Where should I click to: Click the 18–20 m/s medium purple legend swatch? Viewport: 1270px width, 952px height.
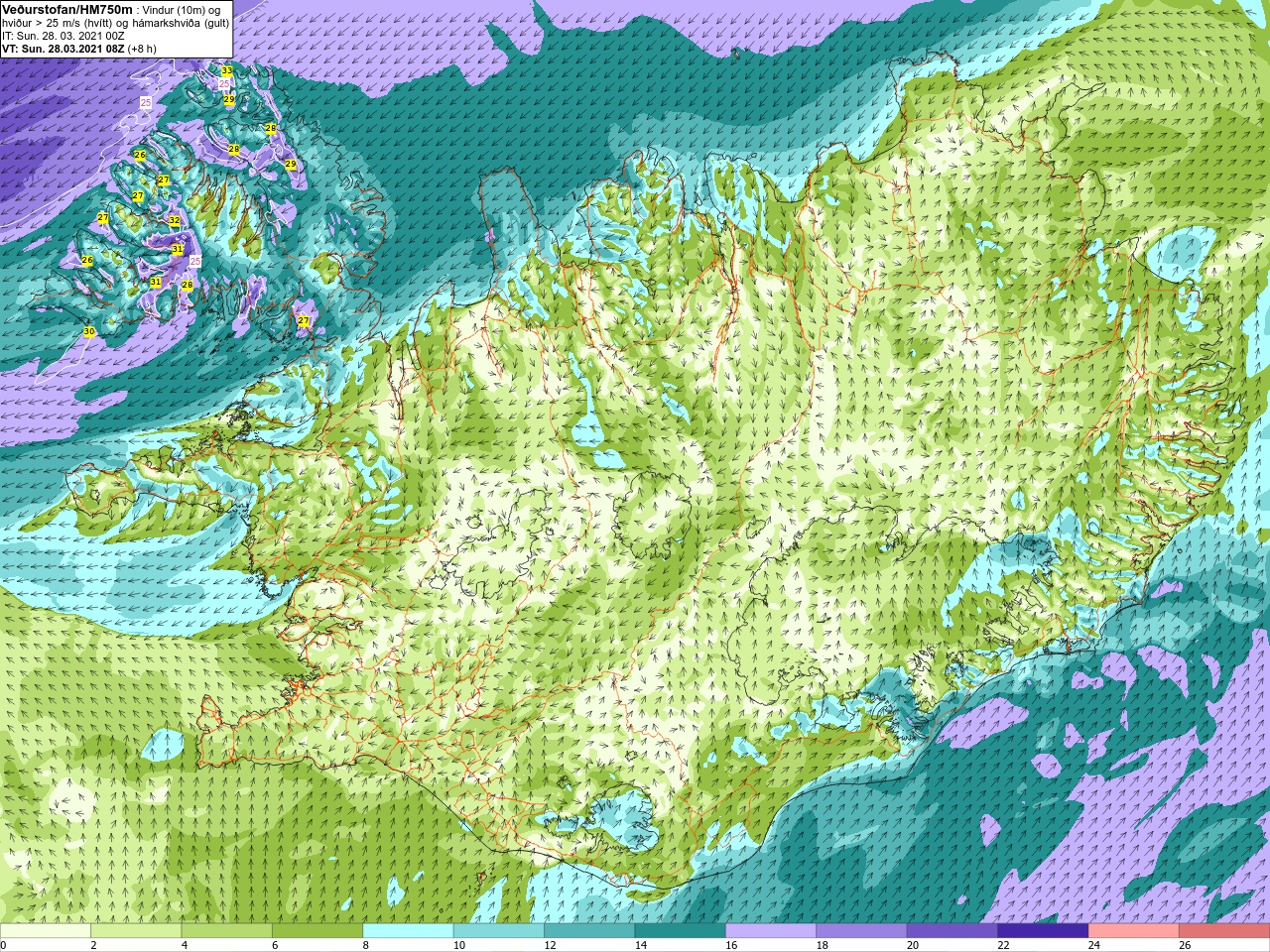tap(861, 931)
